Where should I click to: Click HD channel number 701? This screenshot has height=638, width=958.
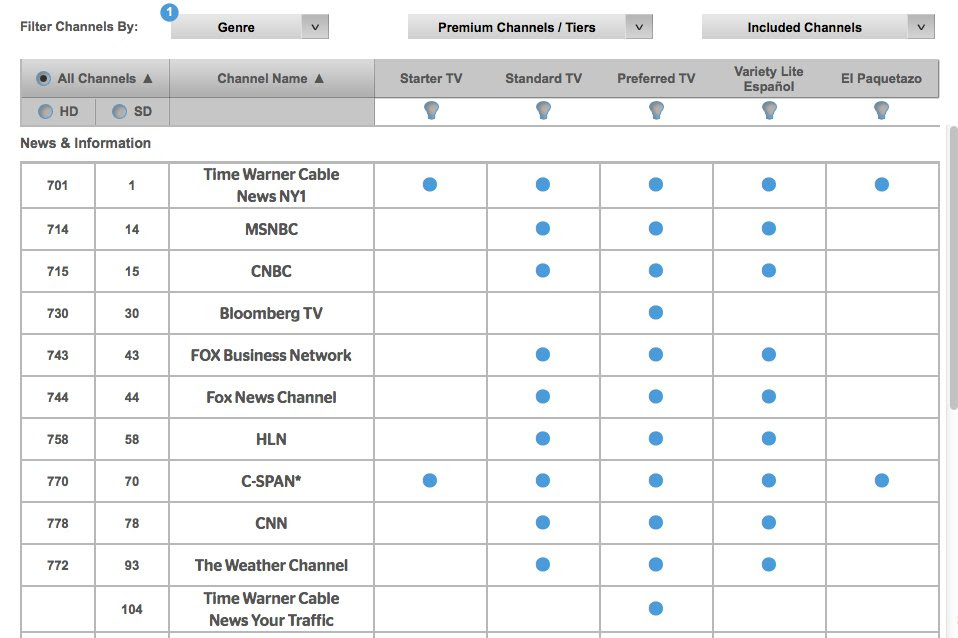57,185
